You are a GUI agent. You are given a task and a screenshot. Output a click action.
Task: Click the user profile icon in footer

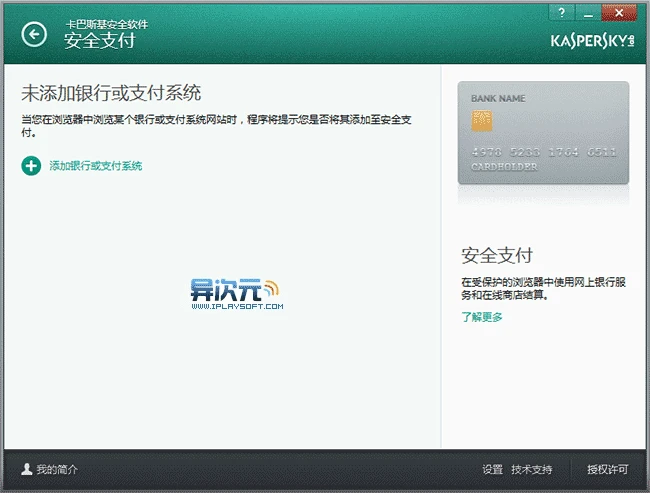(x=27, y=469)
